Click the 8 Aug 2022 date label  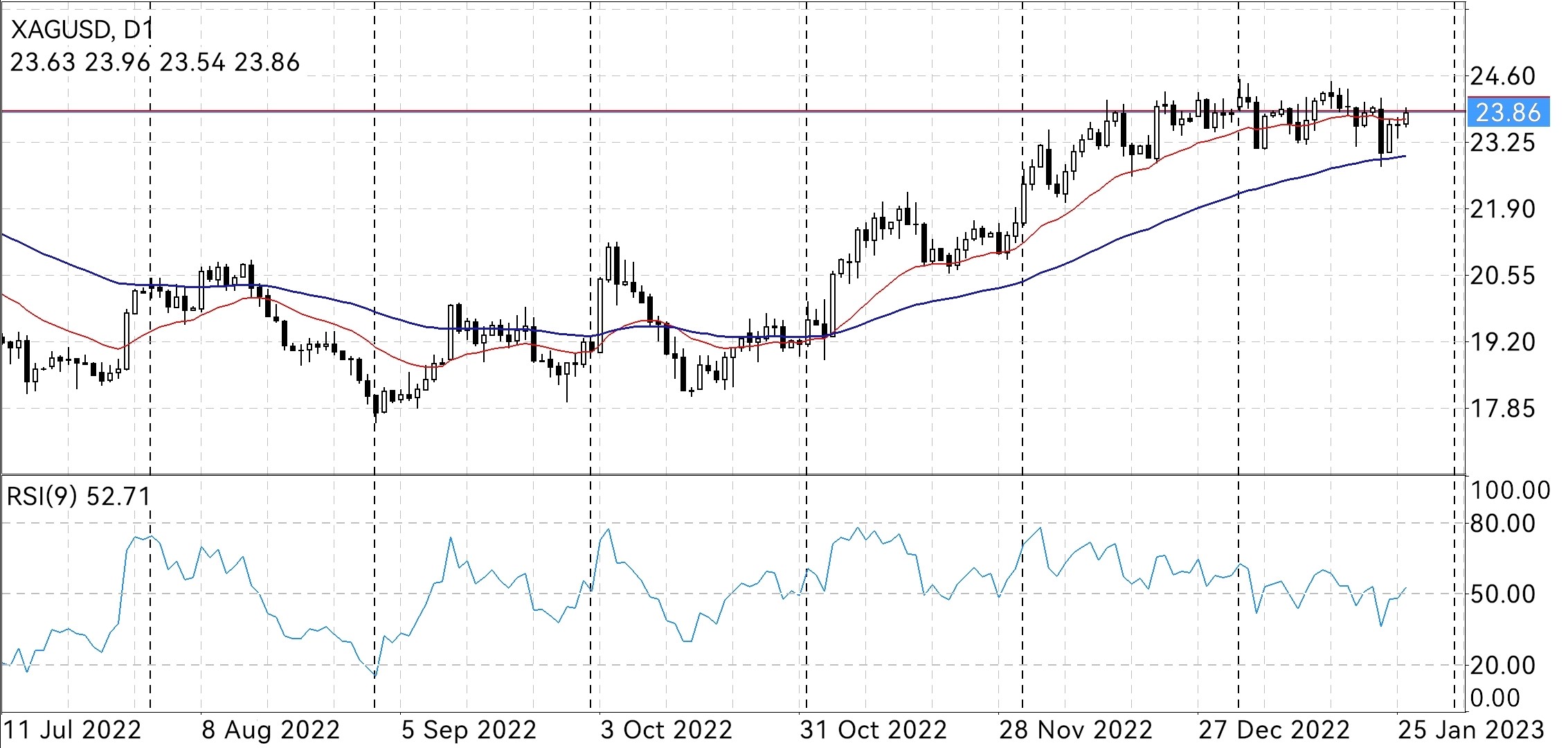pyautogui.click(x=271, y=730)
